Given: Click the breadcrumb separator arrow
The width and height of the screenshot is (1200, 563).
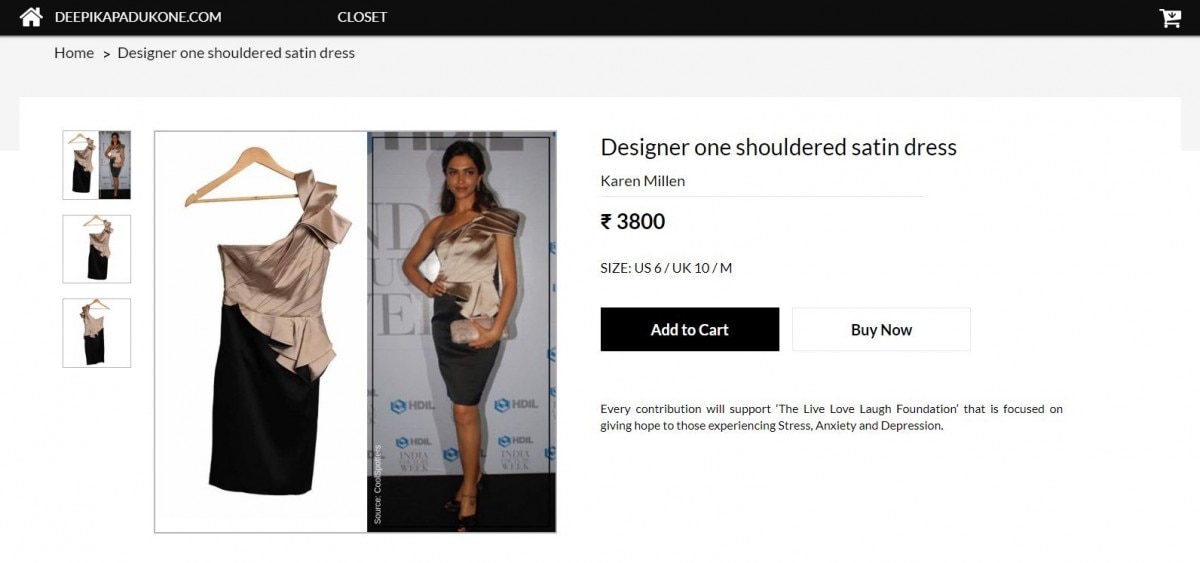Looking at the screenshot, I should [106, 54].
